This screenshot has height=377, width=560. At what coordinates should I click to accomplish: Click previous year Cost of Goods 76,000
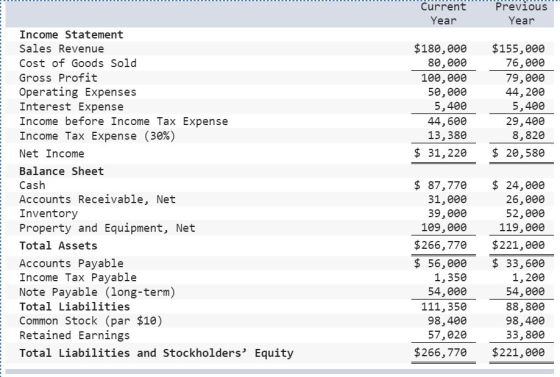[x=525, y=63]
